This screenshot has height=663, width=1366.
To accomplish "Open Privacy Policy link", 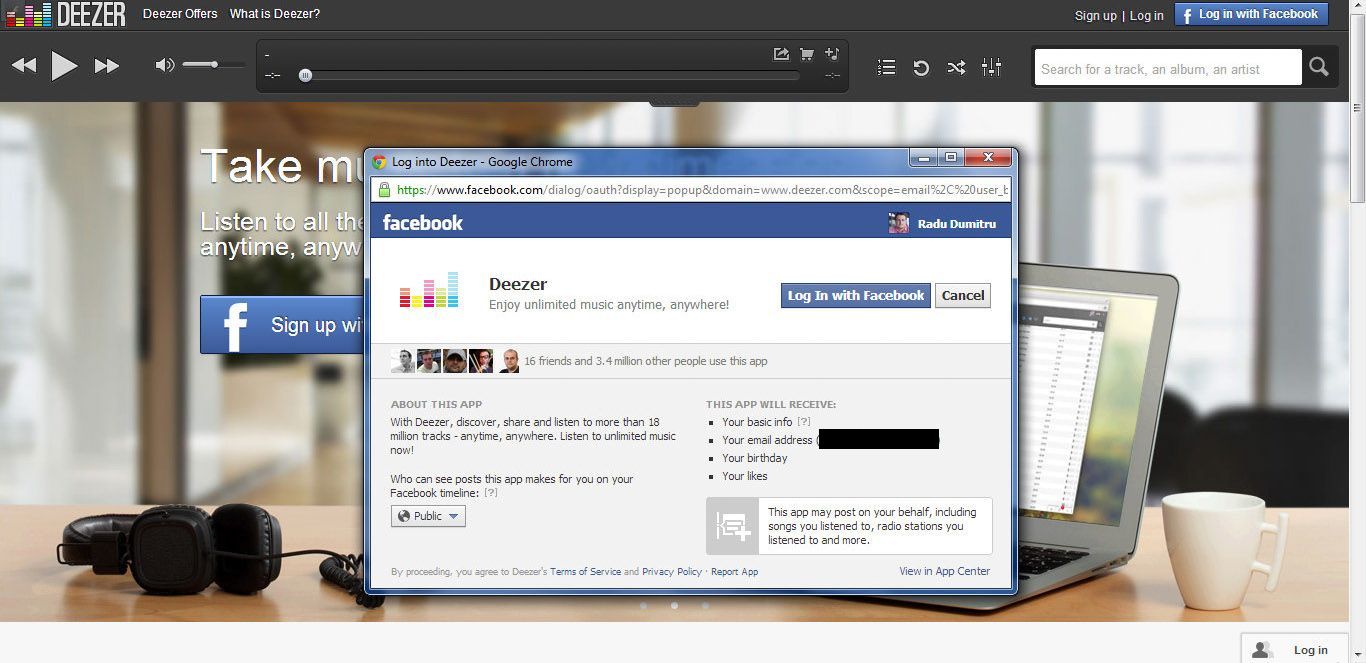I will 672,572.
